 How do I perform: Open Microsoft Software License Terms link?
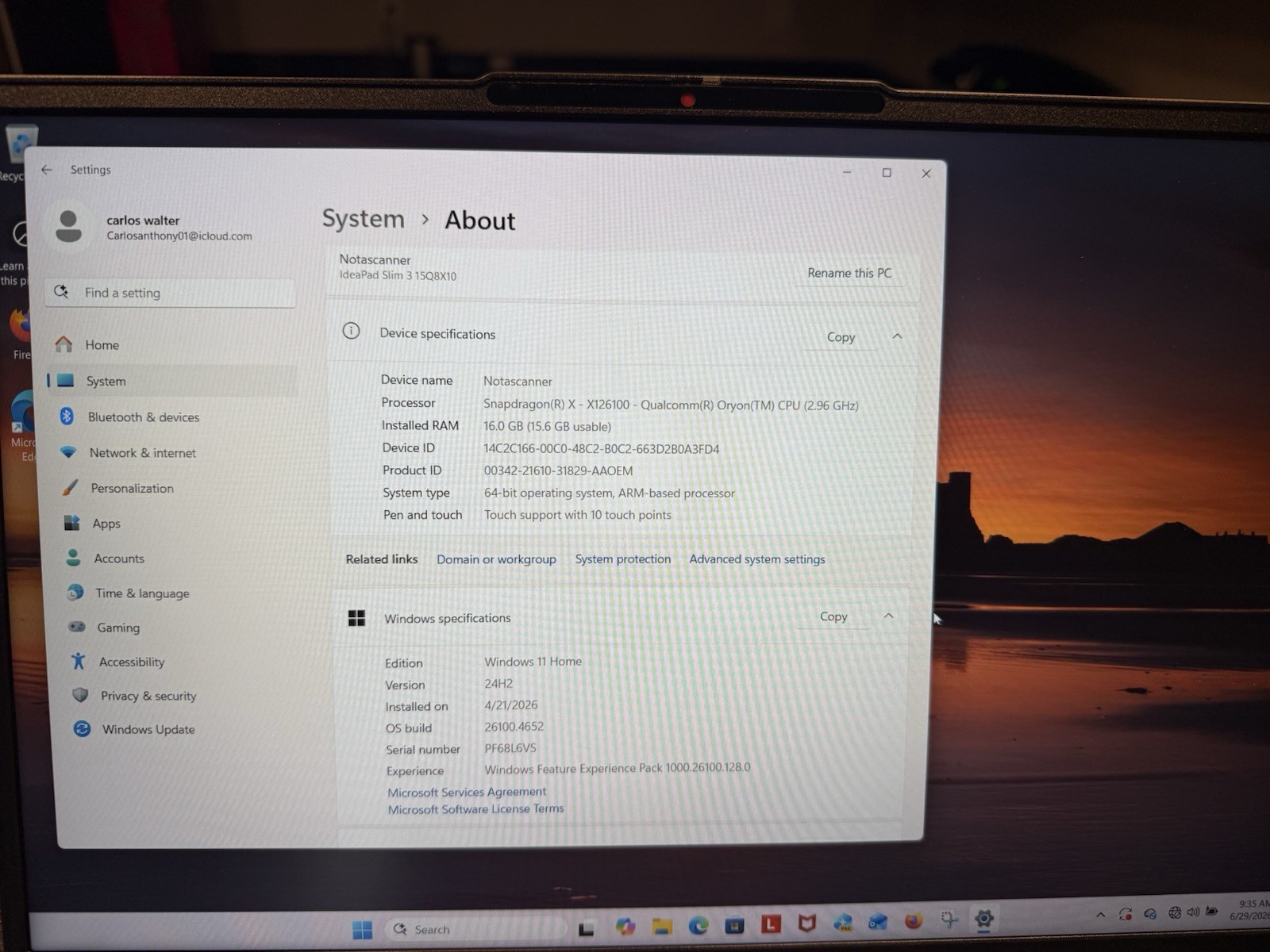click(x=475, y=809)
